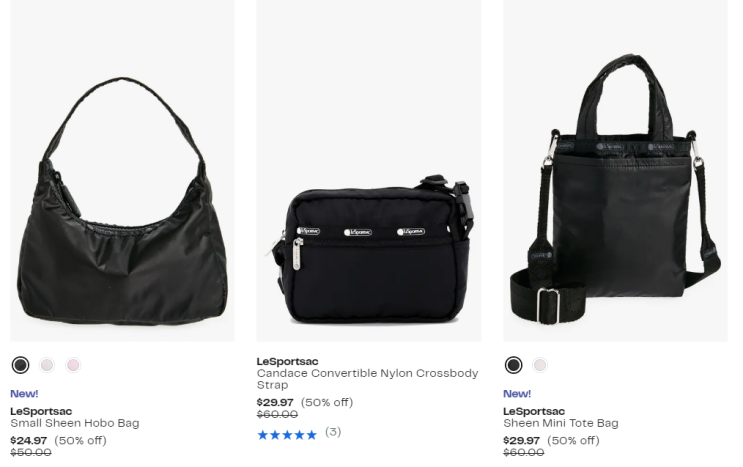
Task: Choose light swatch for Sheen Mini Tote
Action: click(x=540, y=365)
